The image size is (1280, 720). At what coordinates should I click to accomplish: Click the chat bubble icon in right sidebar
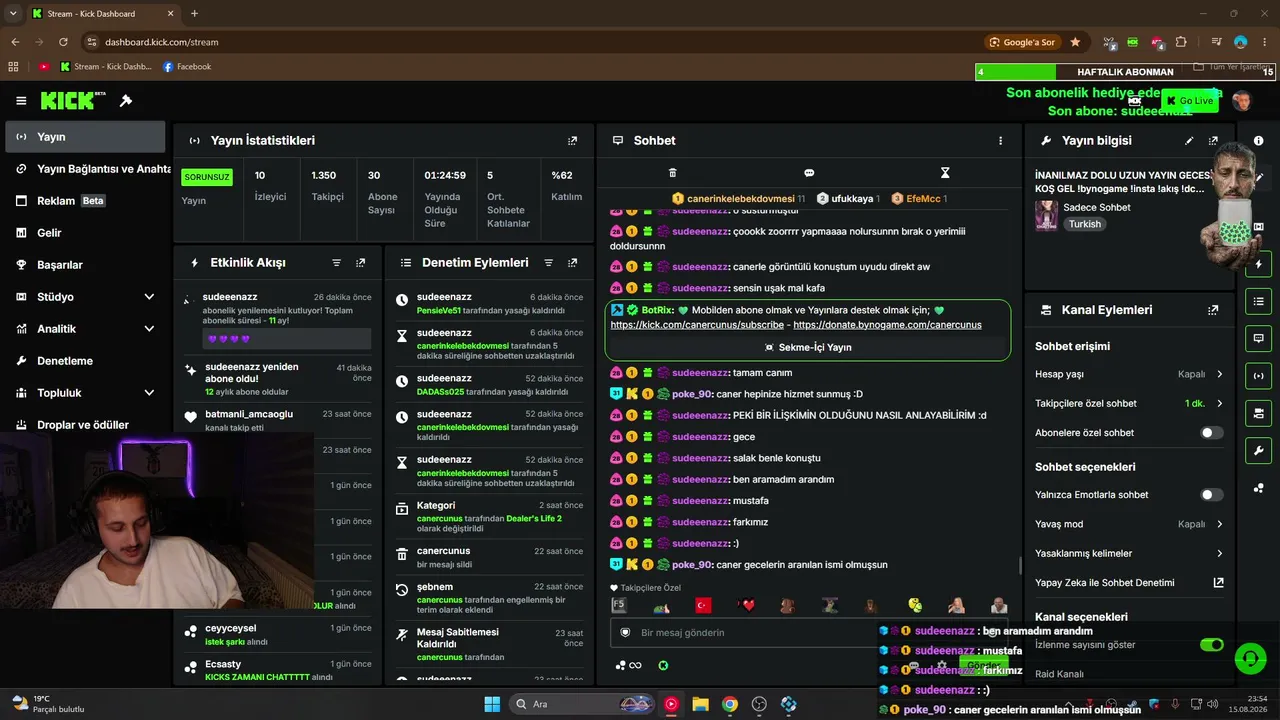(x=1259, y=339)
